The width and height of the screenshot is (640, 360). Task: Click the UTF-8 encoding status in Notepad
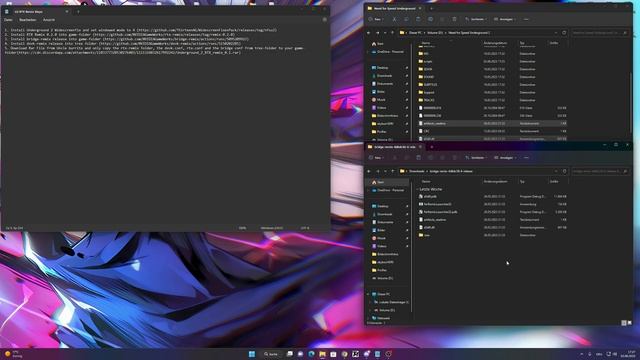[x=305, y=228]
